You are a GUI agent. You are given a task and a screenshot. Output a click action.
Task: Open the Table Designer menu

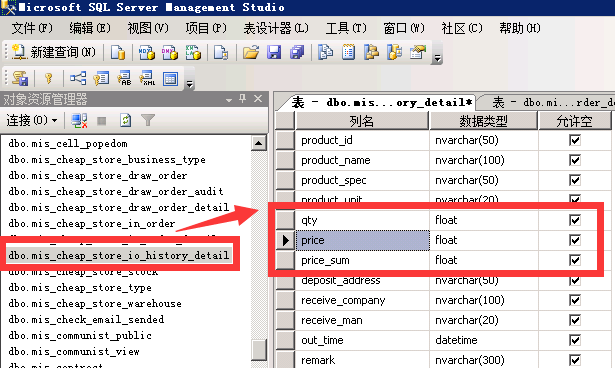pos(276,28)
